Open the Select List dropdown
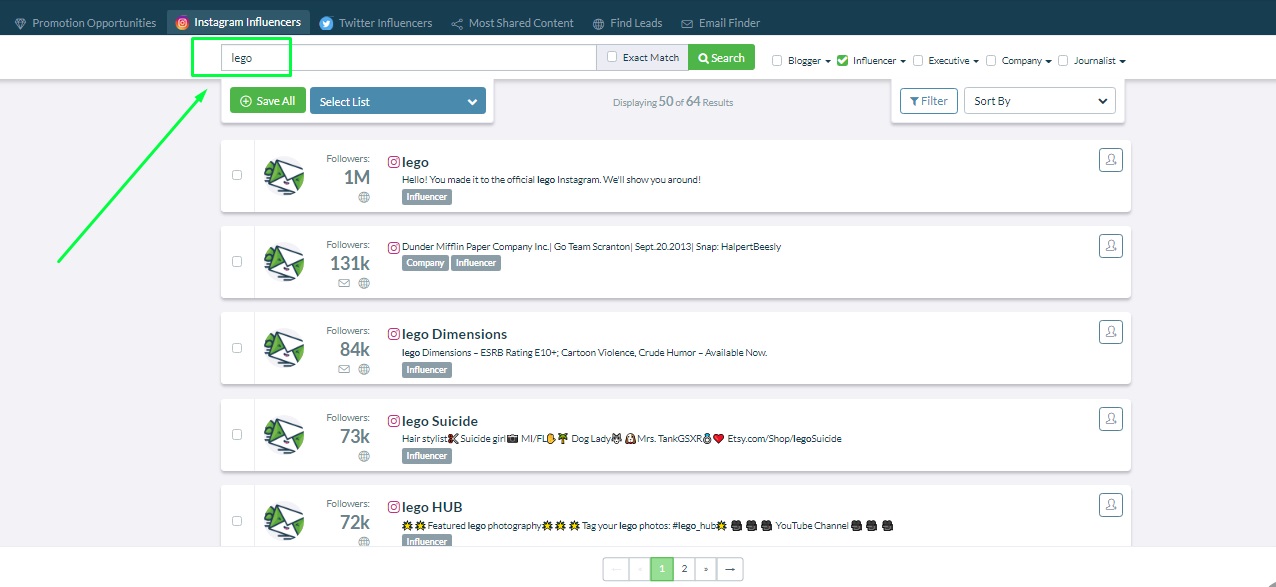This screenshot has width=1276, height=587. coord(398,101)
